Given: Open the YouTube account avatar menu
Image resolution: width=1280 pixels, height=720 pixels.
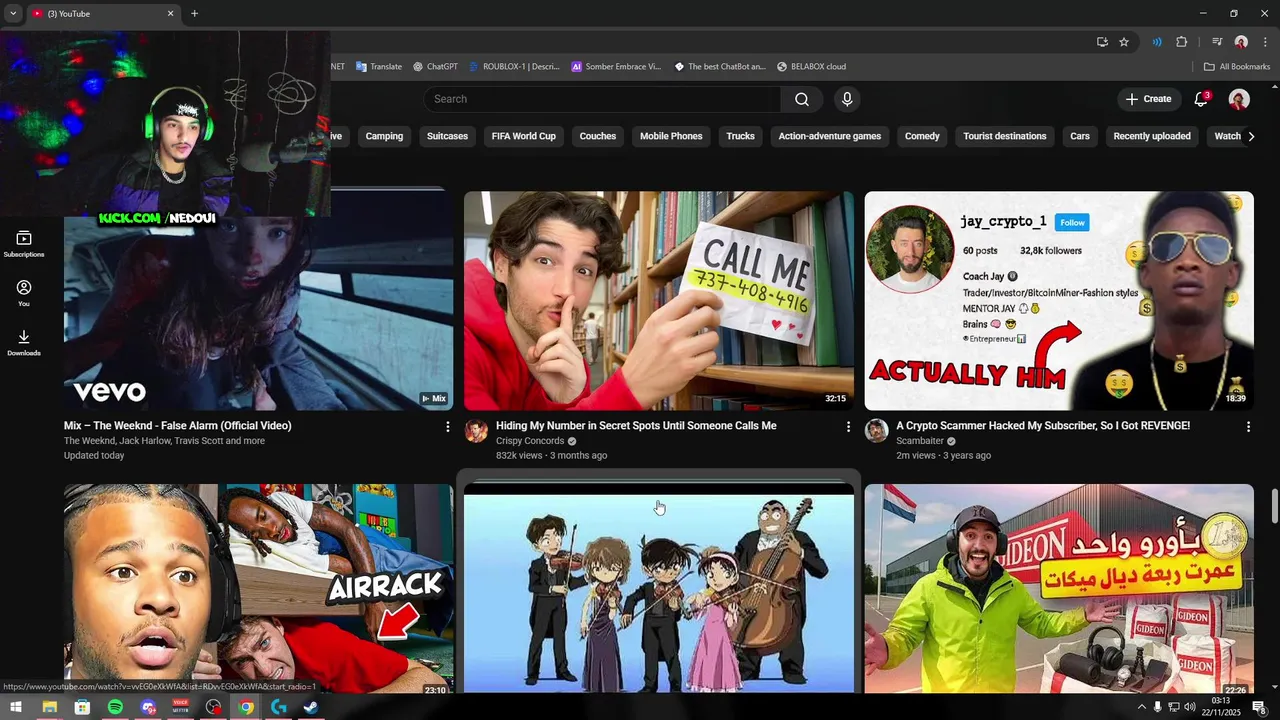Looking at the screenshot, I should [x=1239, y=99].
